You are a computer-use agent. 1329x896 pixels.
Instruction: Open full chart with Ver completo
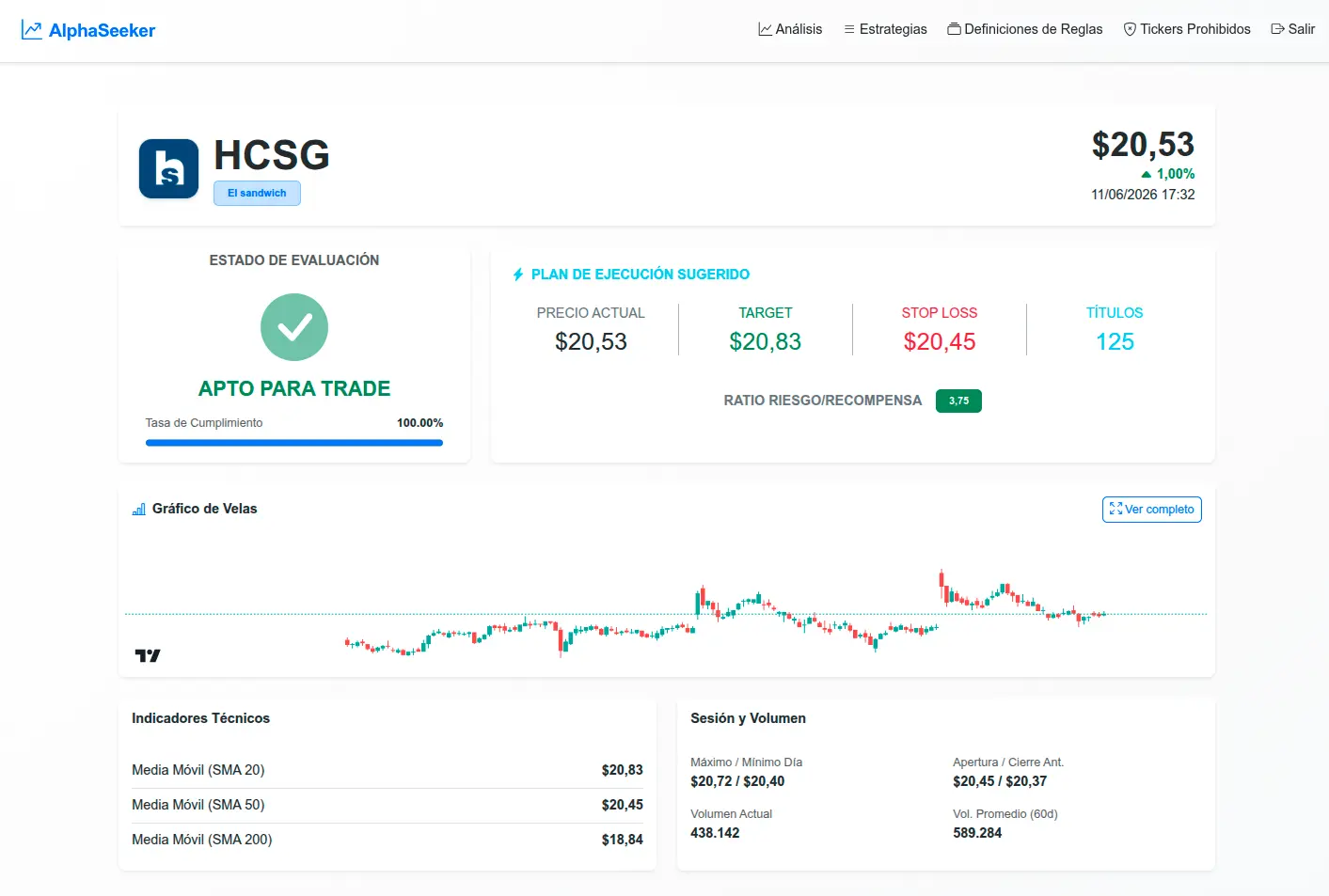tap(1151, 510)
